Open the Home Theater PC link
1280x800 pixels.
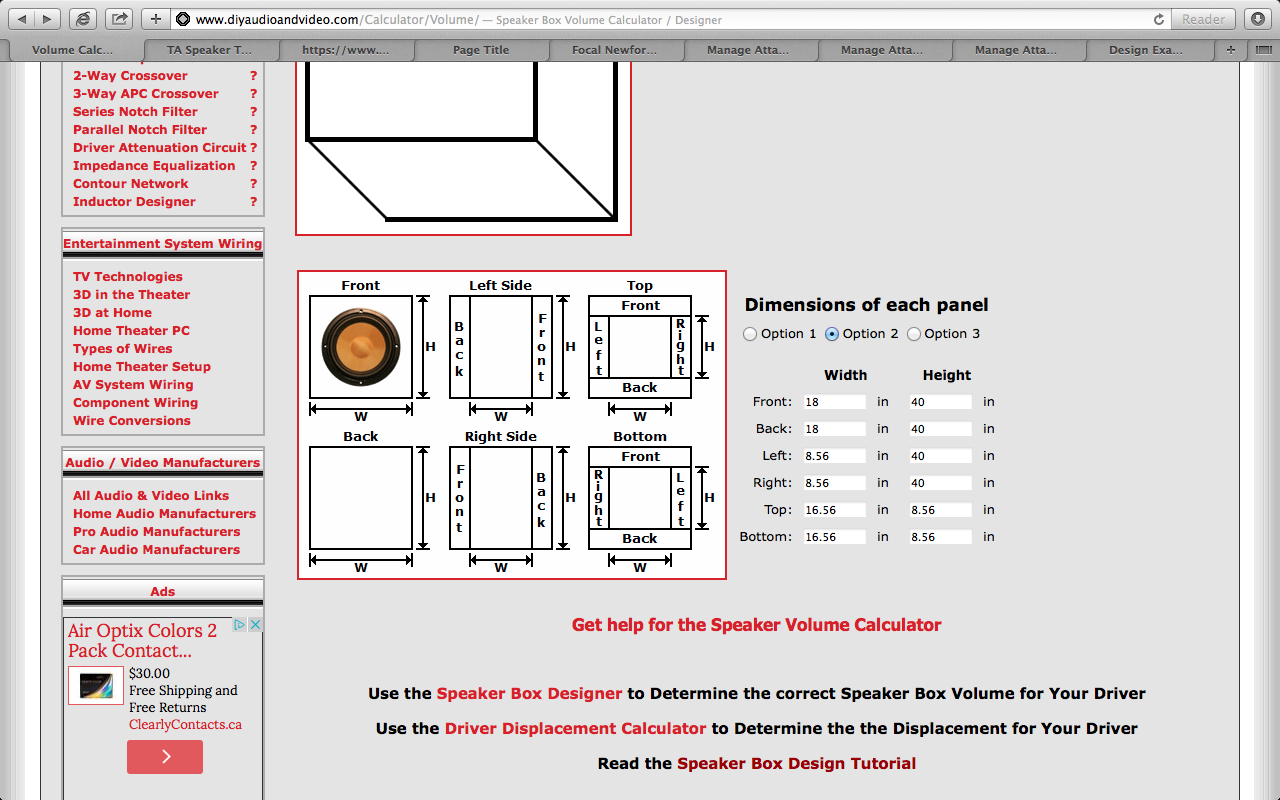click(x=131, y=331)
